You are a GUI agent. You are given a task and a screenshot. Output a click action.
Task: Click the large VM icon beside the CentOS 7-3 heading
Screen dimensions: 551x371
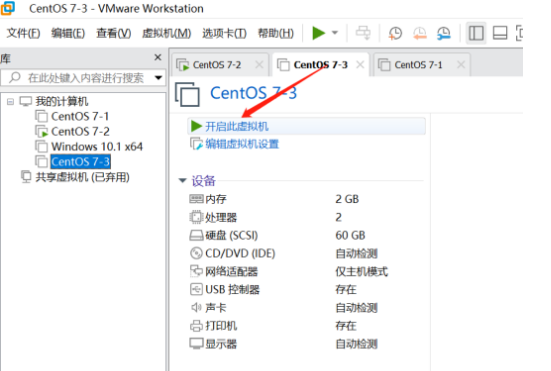click(x=187, y=94)
